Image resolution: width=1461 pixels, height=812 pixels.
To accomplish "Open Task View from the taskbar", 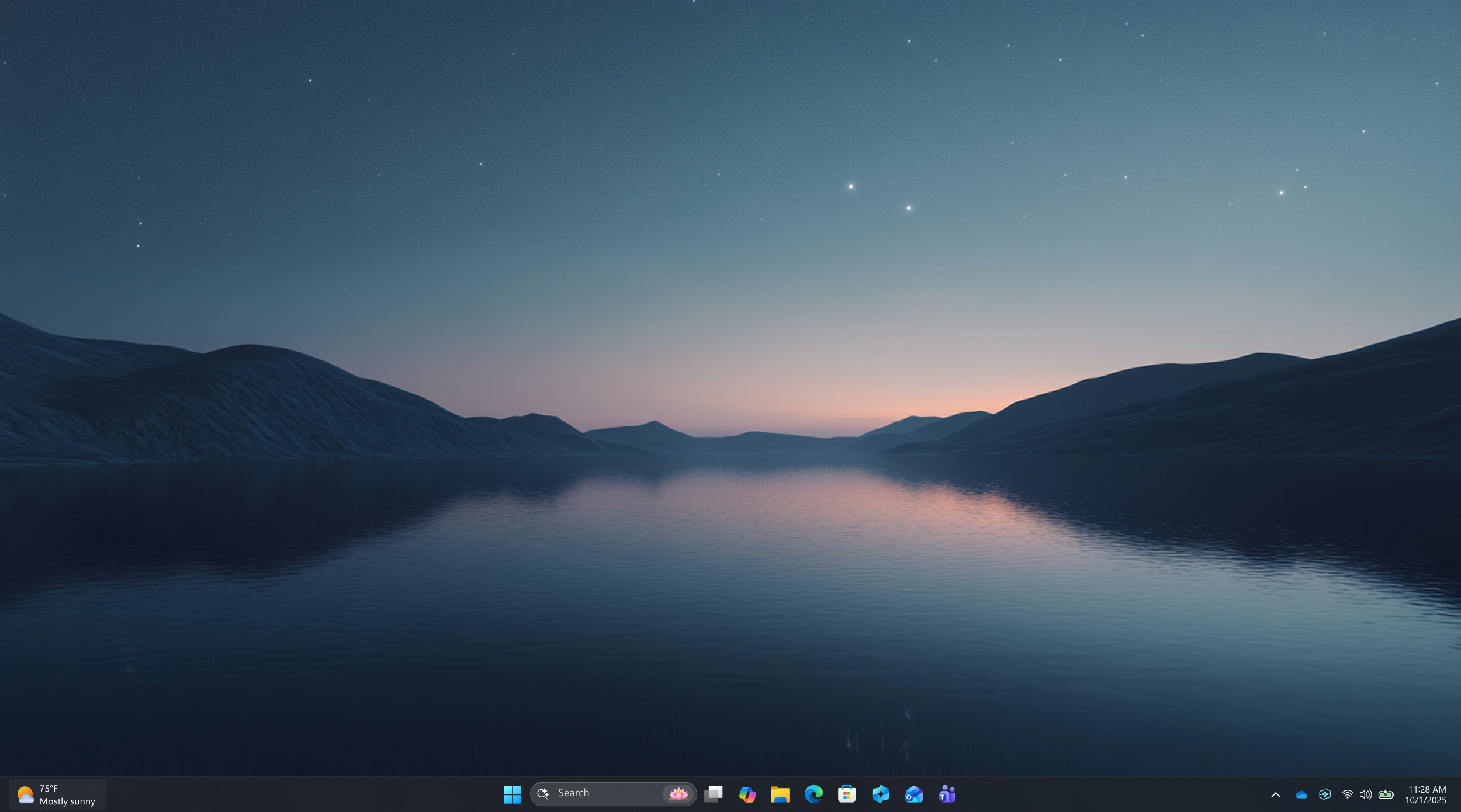I will (714, 794).
